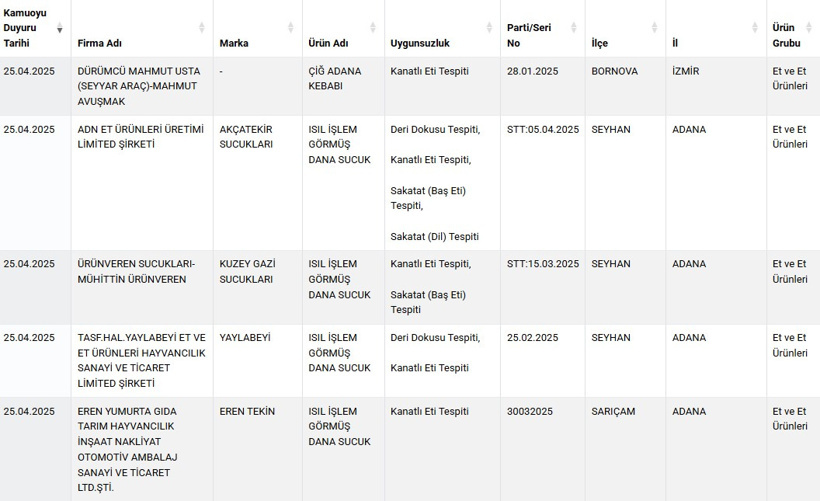Click sort arrows in Firma Adı column
This screenshot has height=501, width=820.
202,28
